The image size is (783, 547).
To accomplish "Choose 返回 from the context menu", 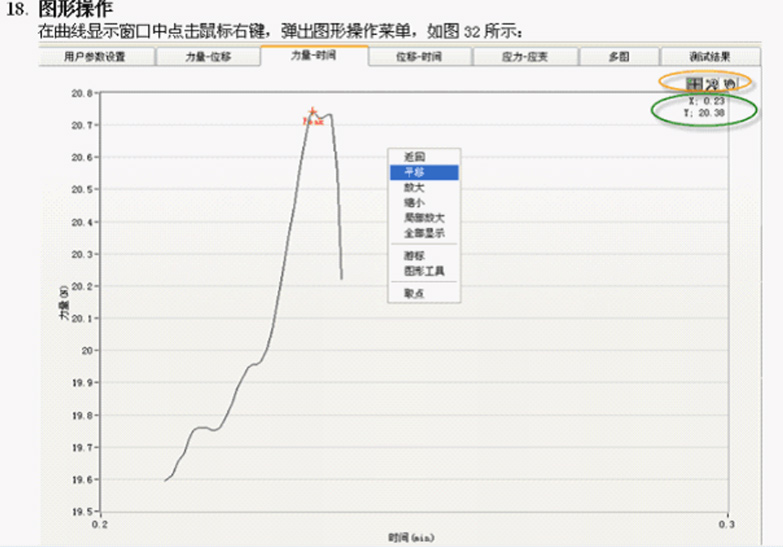I will click(x=415, y=157).
